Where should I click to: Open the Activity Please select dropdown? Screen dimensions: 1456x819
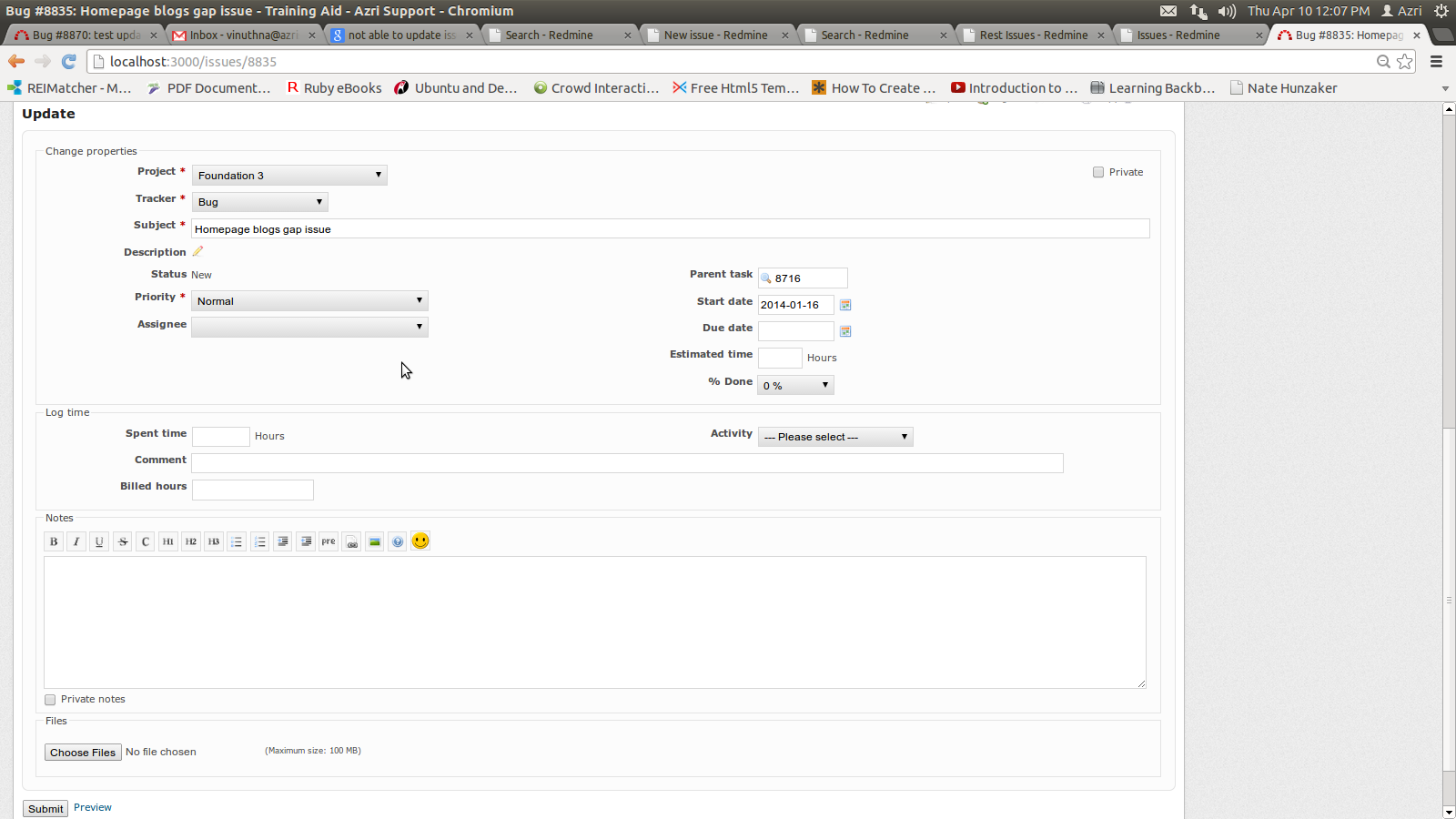pos(835,437)
